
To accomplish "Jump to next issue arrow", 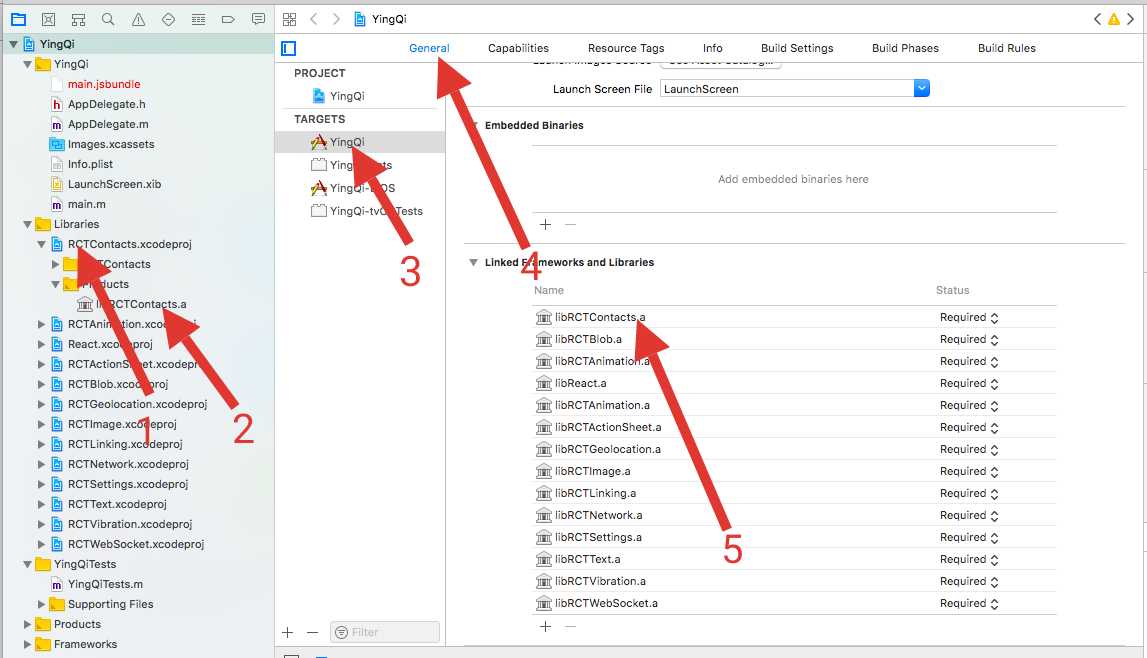I will [x=1131, y=19].
